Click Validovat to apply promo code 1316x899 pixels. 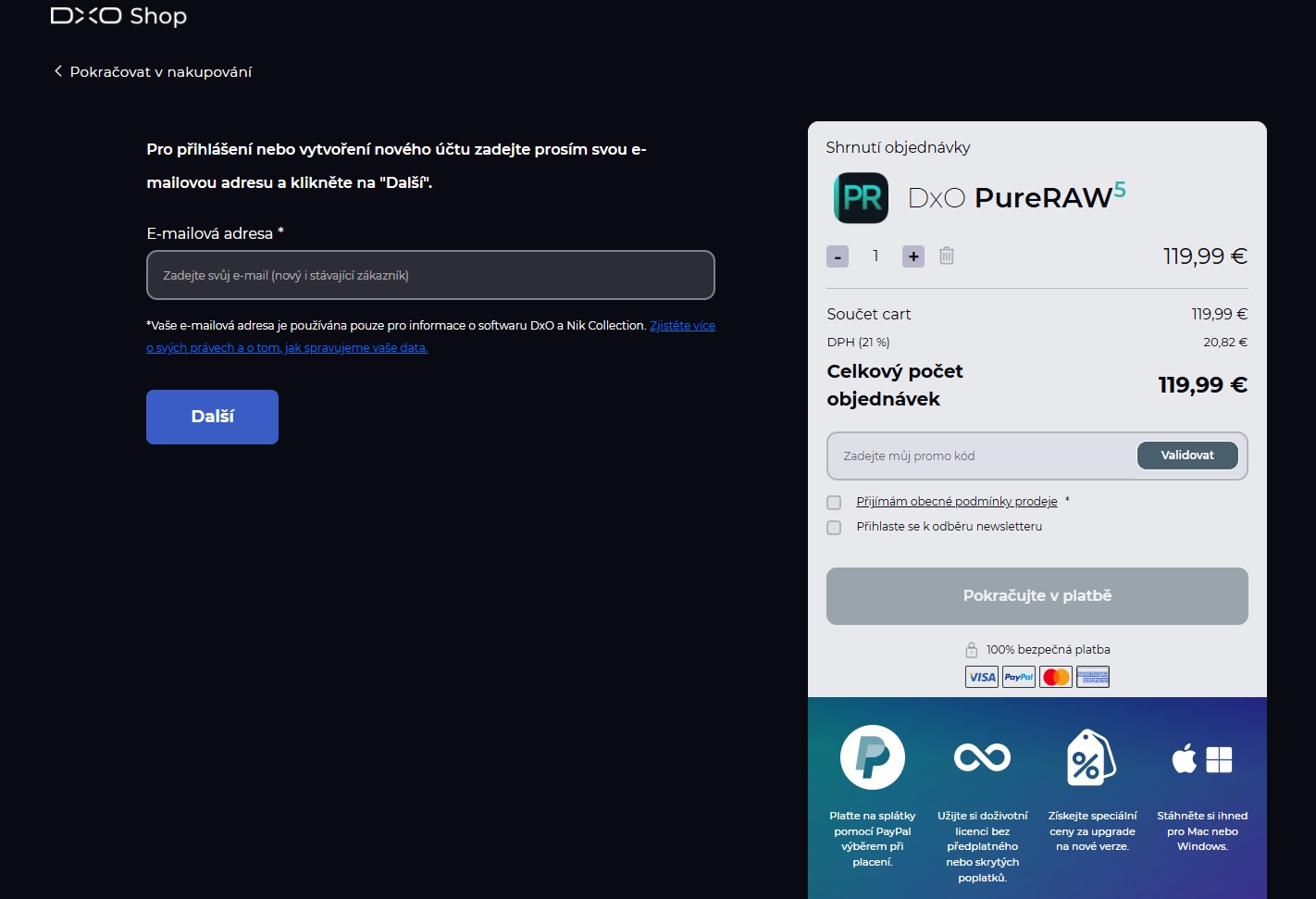[x=1187, y=456]
